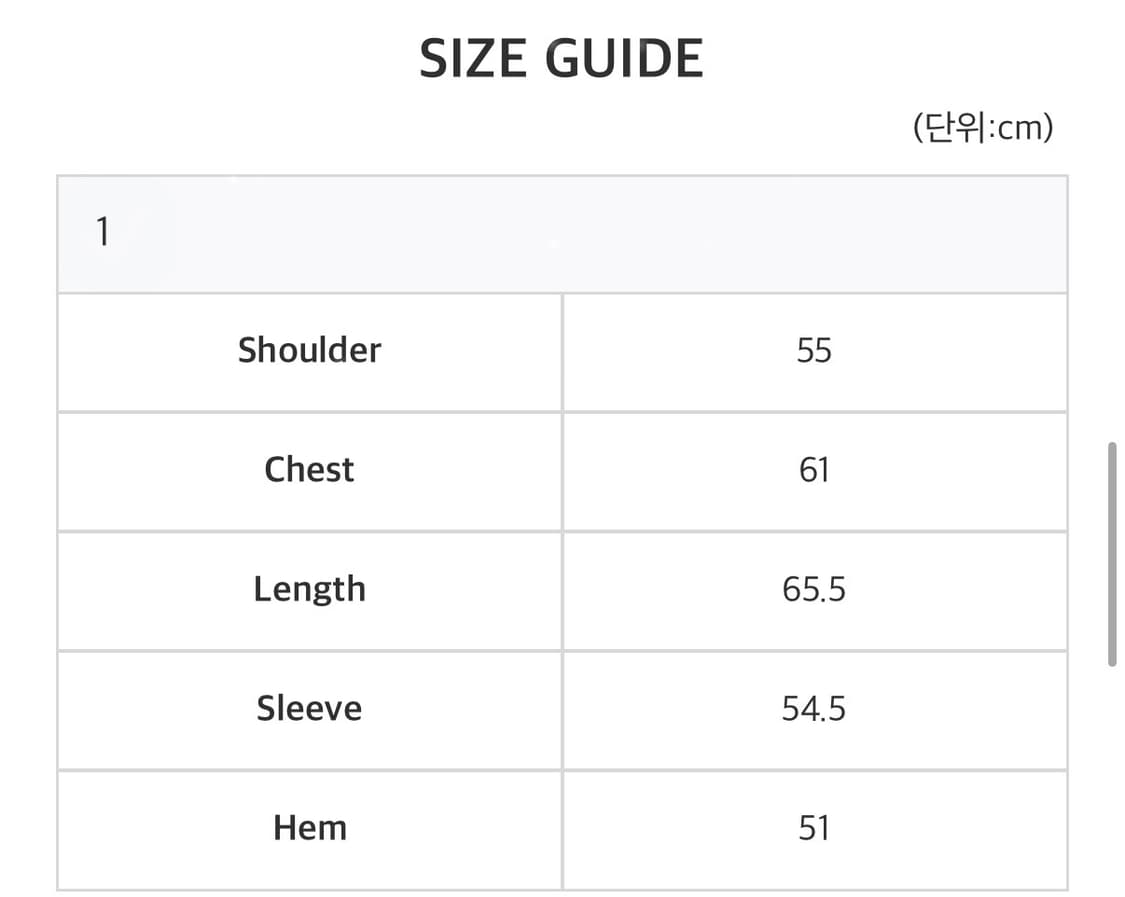Click the Chest row label
Viewport: 1125px width, 897px height.
[x=309, y=470]
